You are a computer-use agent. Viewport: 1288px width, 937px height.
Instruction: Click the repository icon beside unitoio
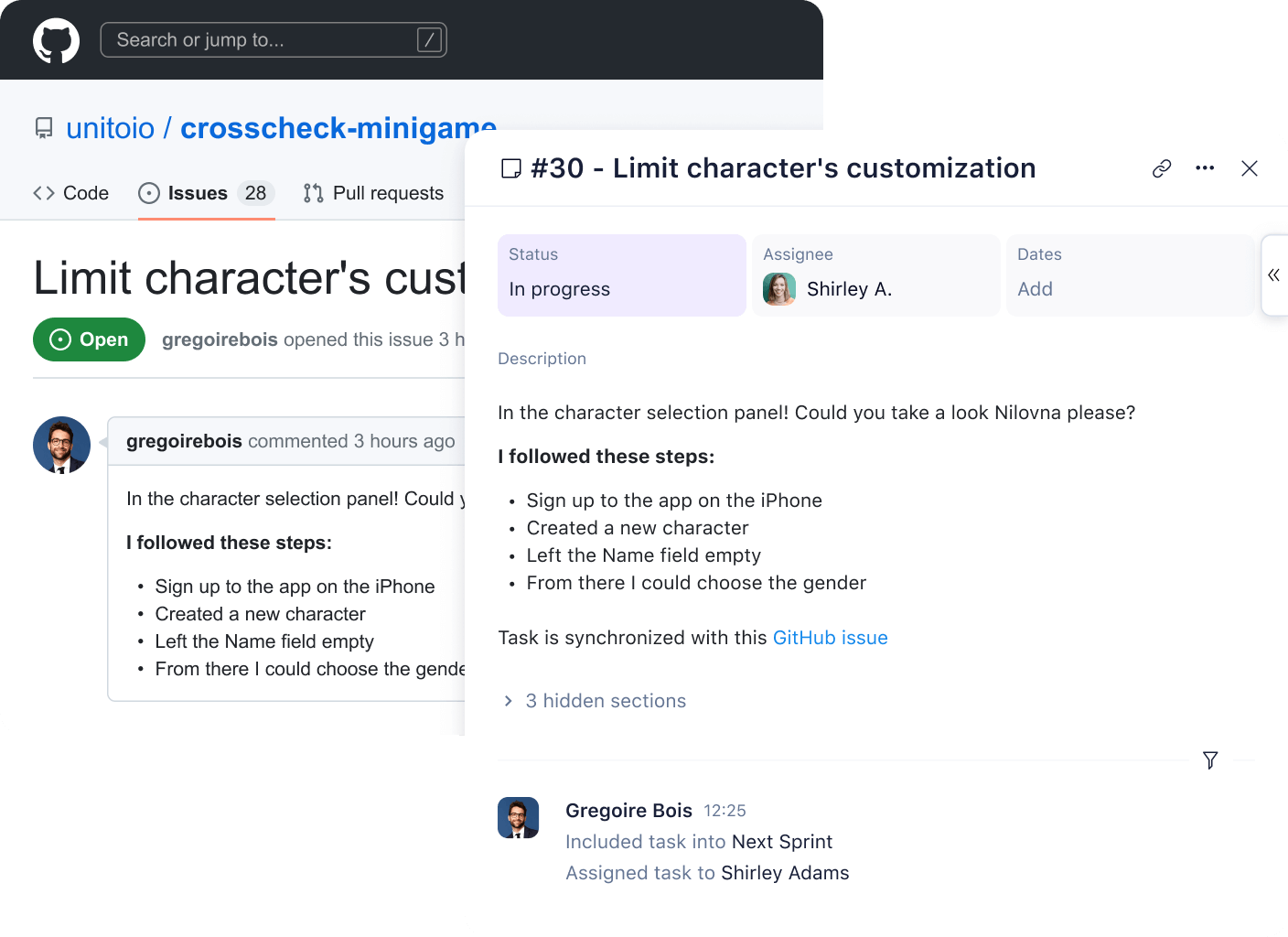click(x=44, y=128)
